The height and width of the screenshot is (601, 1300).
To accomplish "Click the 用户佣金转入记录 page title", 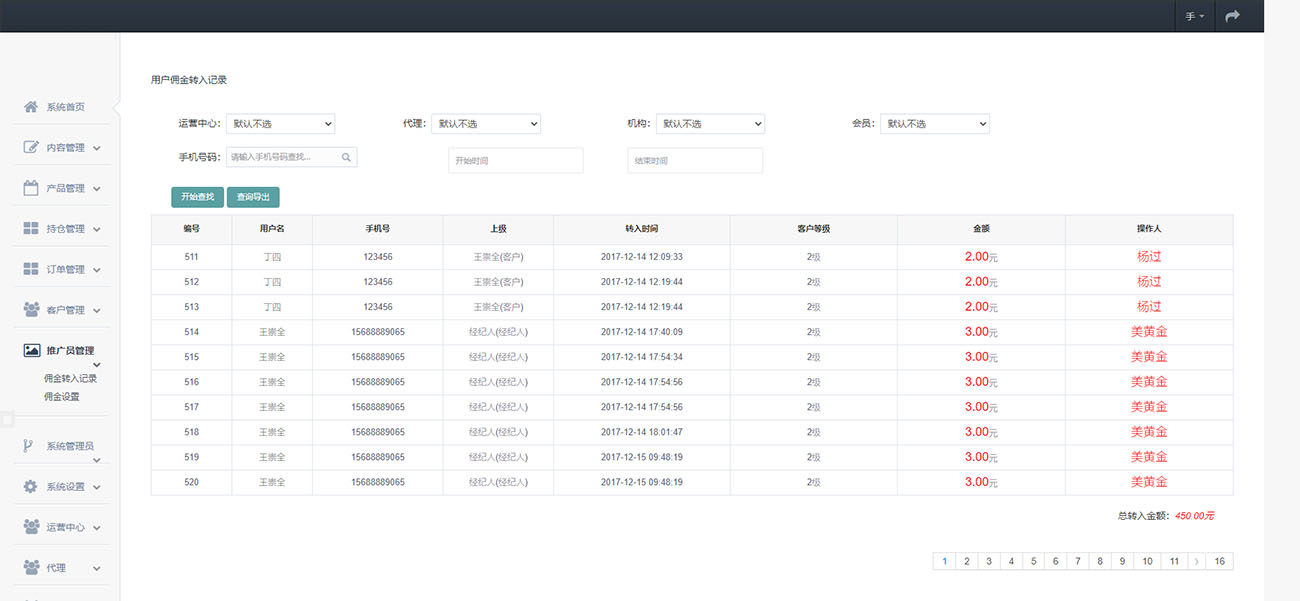I will coord(188,79).
